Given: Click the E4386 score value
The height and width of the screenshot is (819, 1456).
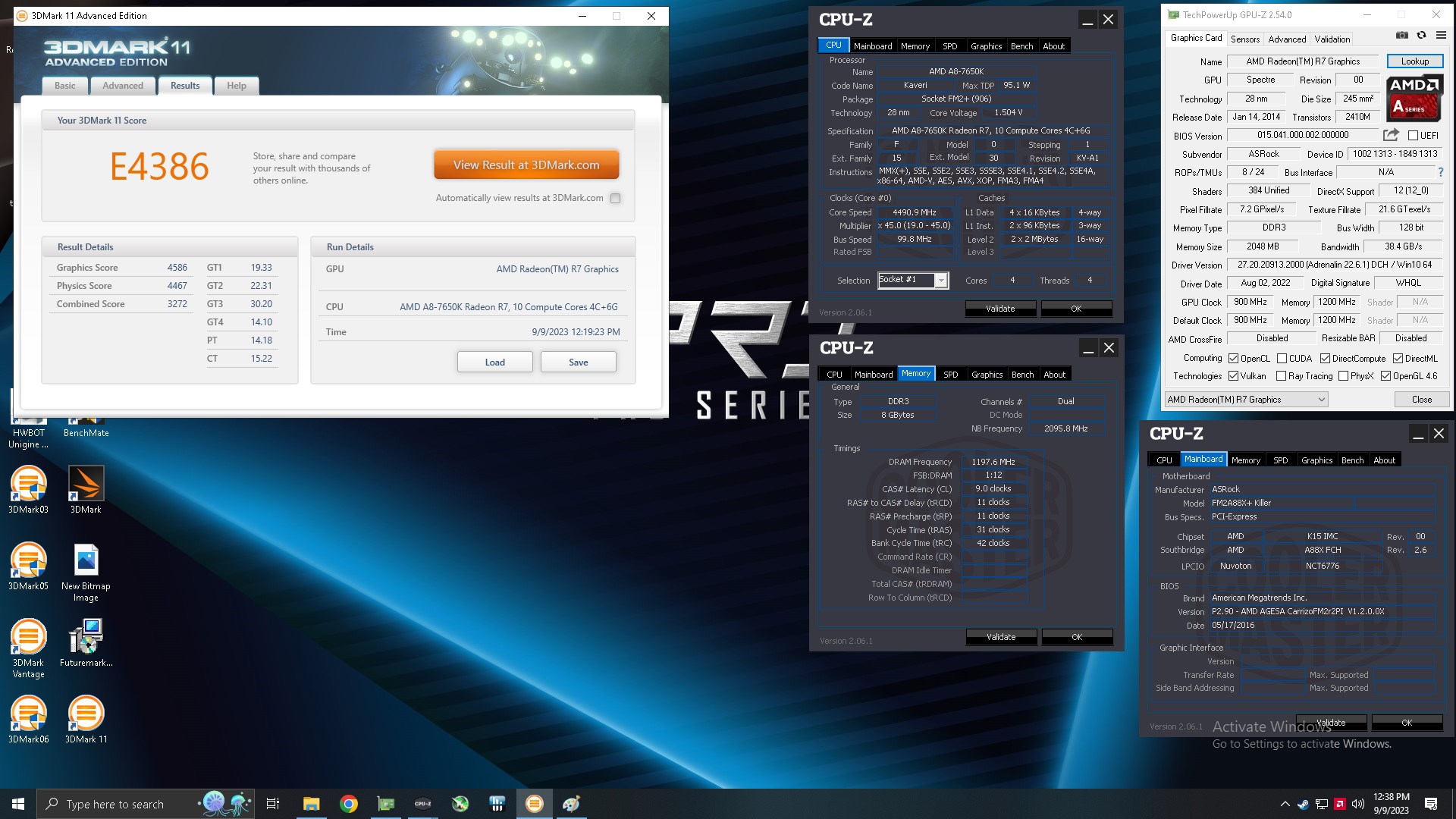Looking at the screenshot, I should click(159, 167).
